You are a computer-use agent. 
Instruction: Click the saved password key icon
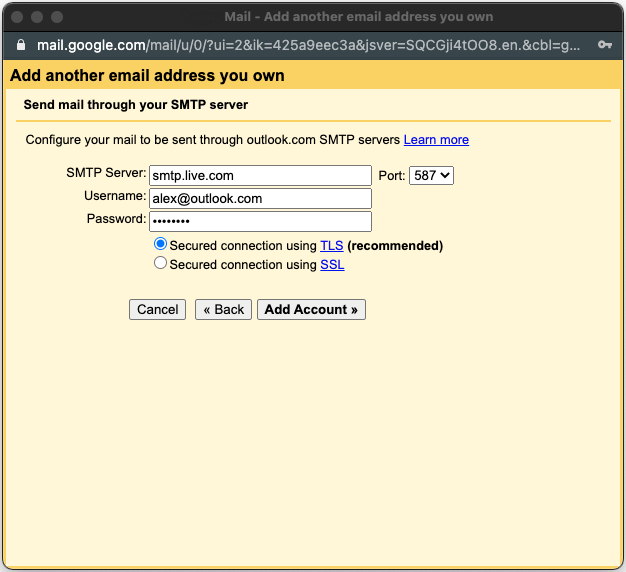[605, 45]
